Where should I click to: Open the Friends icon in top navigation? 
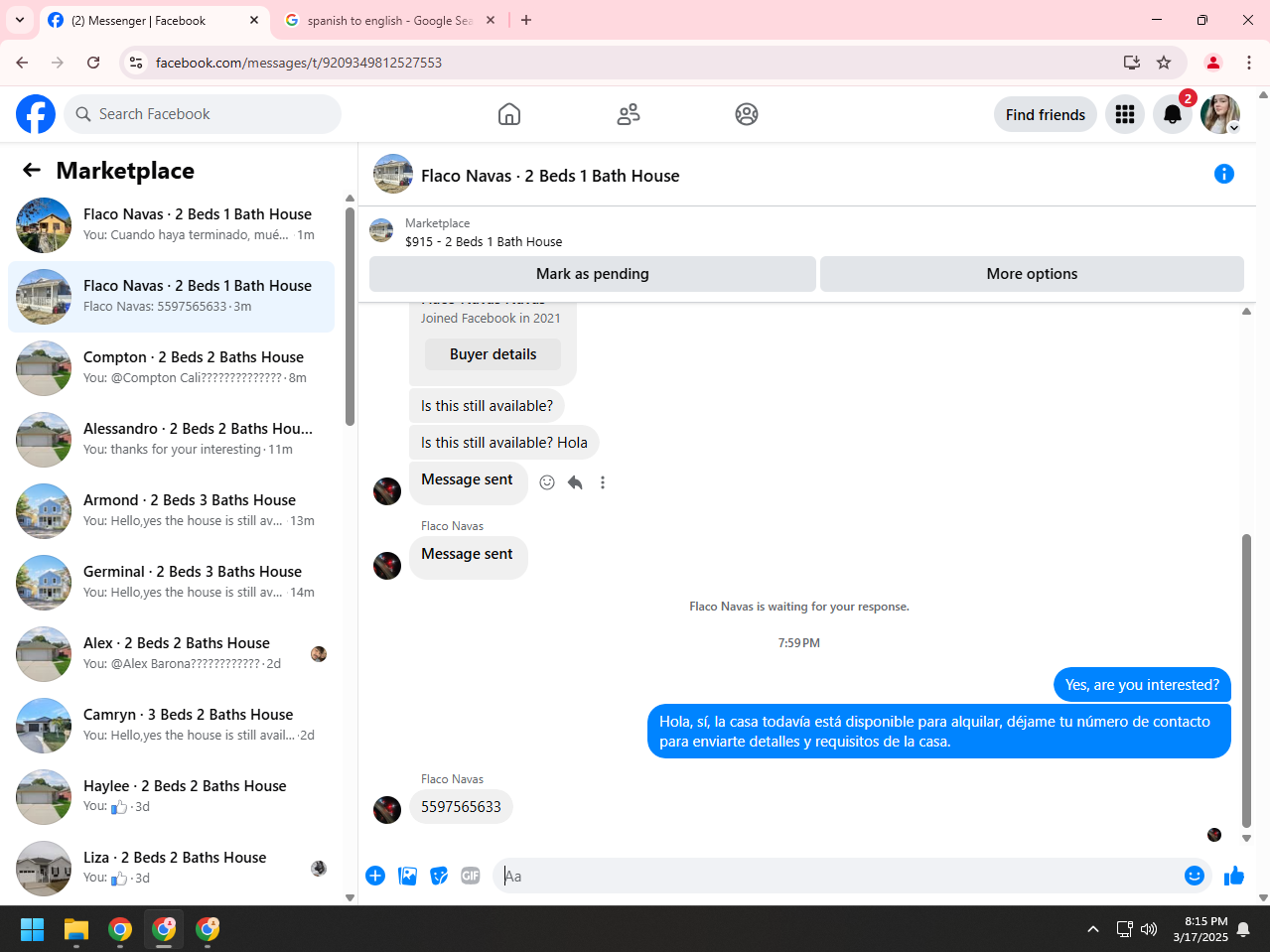pyautogui.click(x=629, y=114)
